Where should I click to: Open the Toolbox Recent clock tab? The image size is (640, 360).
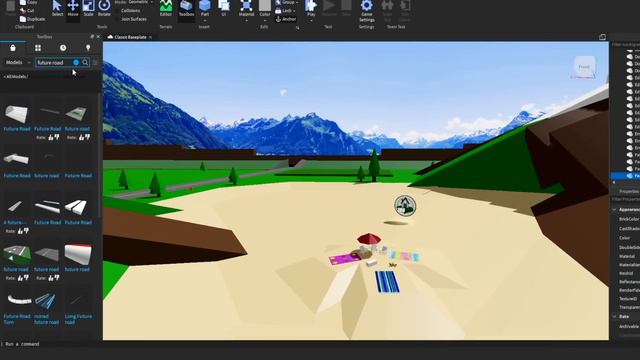coord(63,48)
